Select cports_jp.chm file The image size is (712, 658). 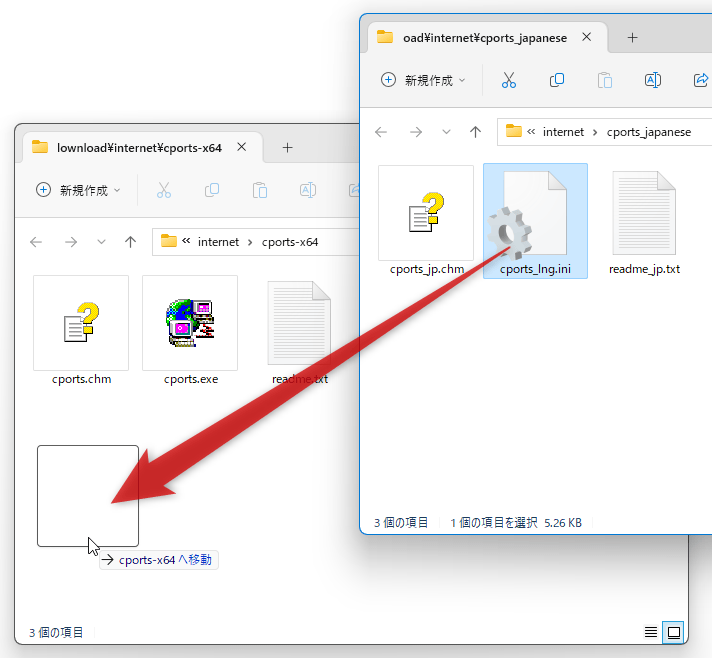tap(426, 221)
